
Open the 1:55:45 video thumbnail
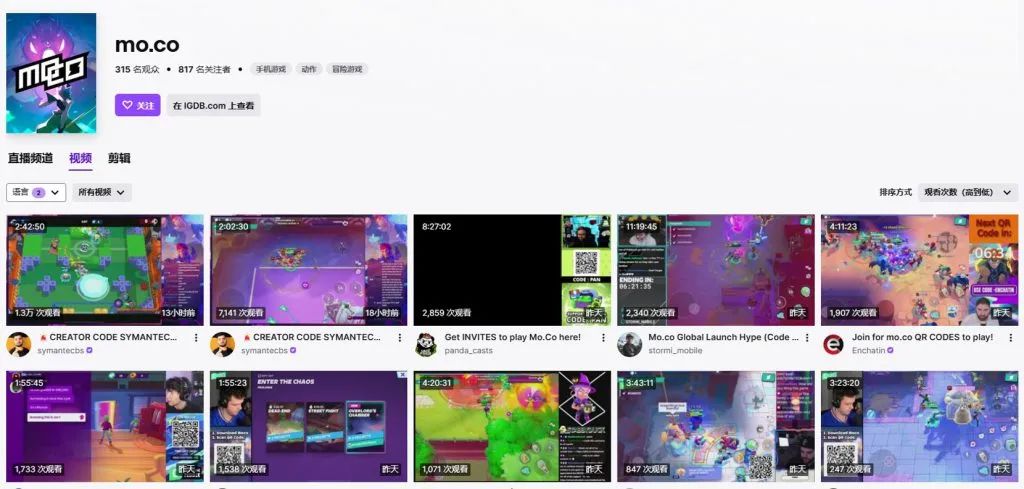[x=105, y=426]
